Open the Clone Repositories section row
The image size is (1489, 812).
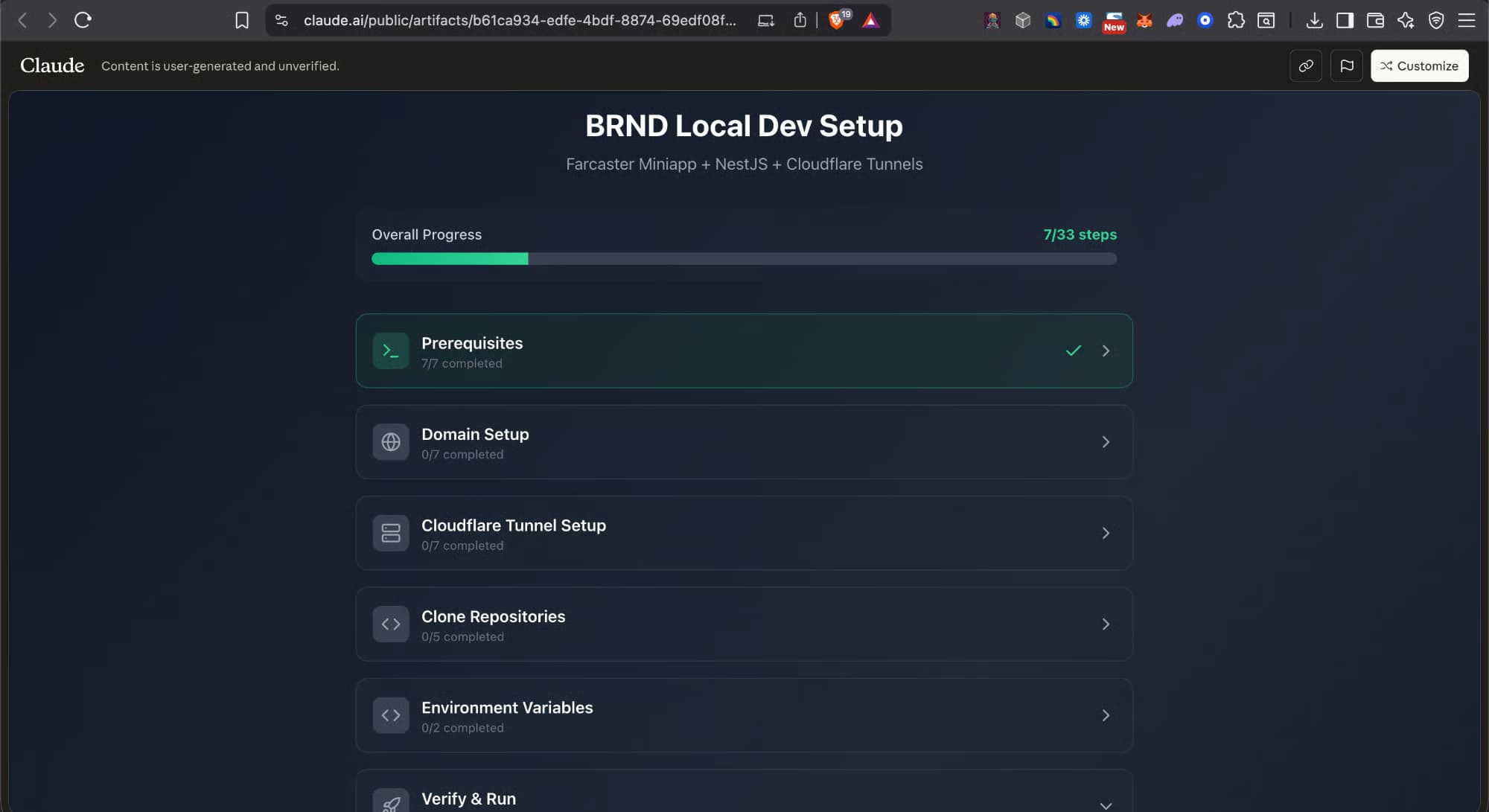[x=744, y=624]
